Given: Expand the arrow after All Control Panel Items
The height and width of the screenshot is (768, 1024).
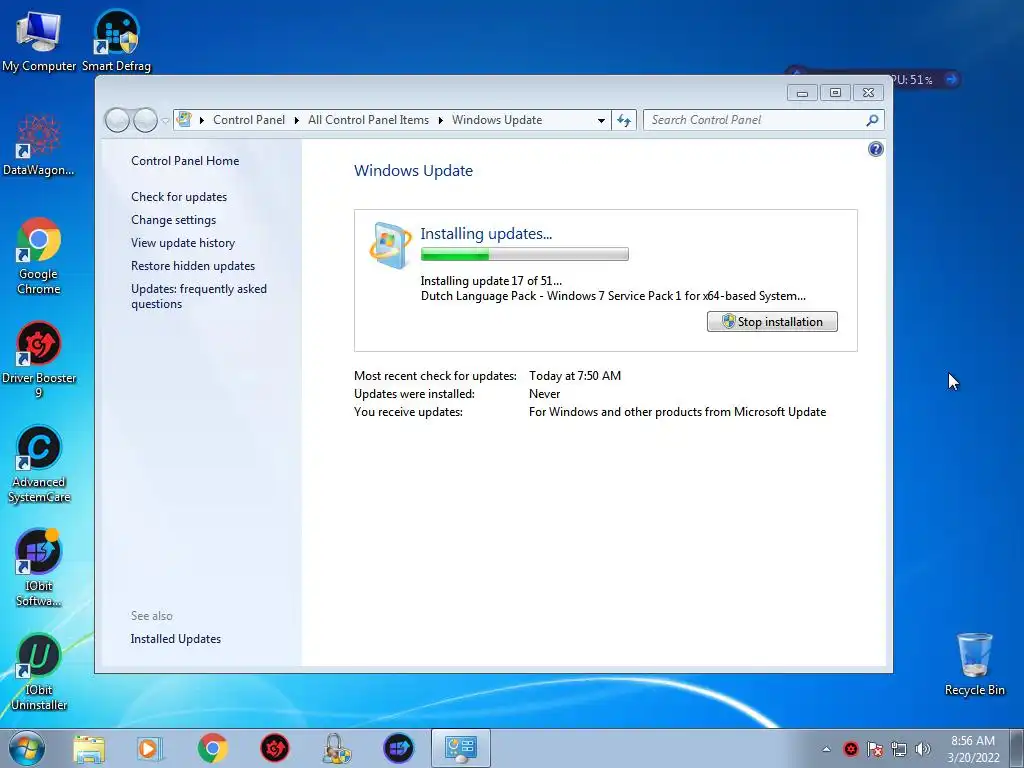Looking at the screenshot, I should pos(441,120).
